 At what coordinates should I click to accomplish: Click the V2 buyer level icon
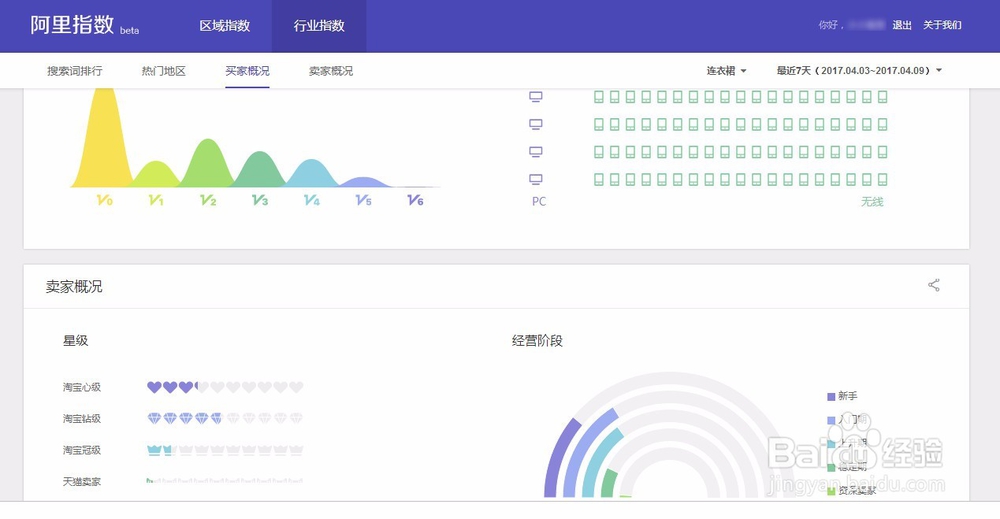pyautogui.click(x=208, y=200)
